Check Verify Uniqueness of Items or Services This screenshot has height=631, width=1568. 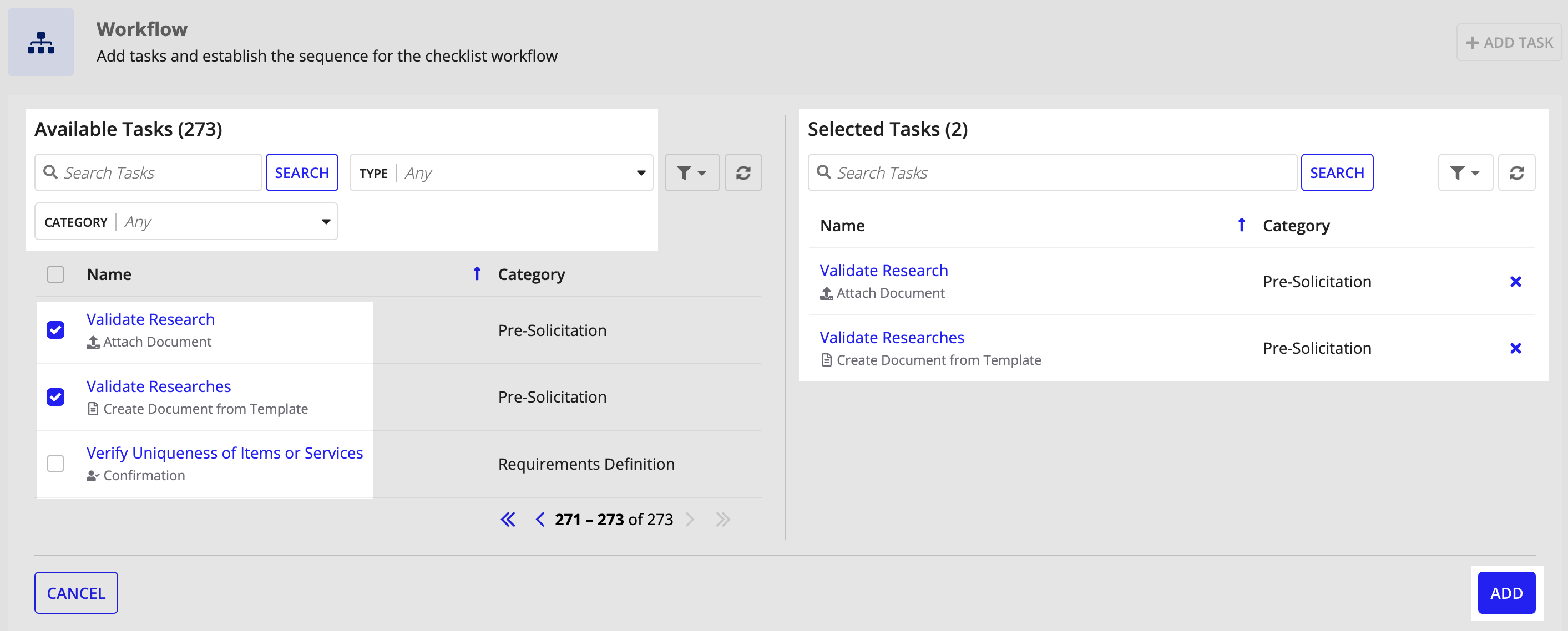click(55, 464)
